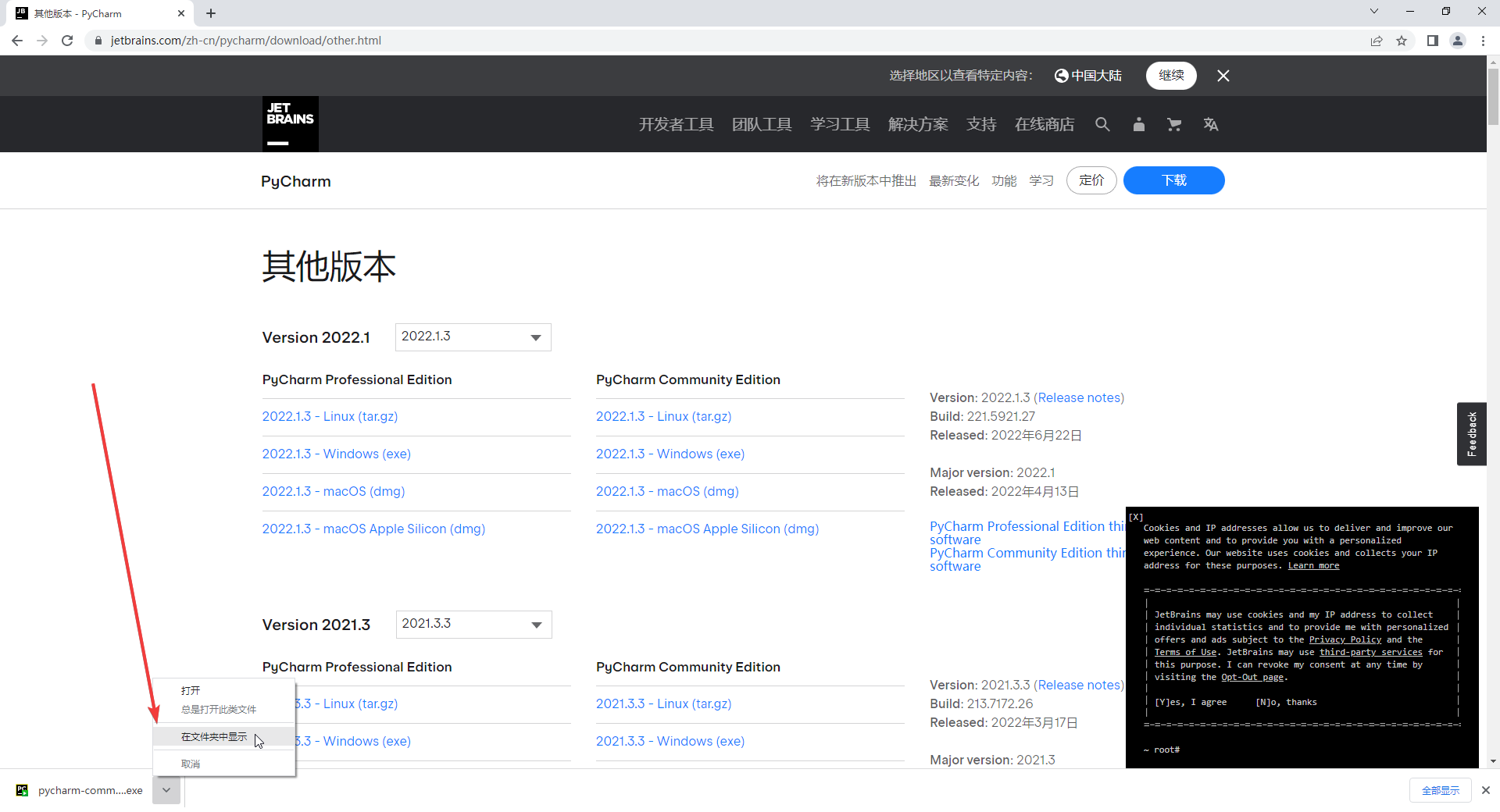Download Professional 2022.1.3 Windows (exe)
1500x812 pixels.
pos(337,454)
